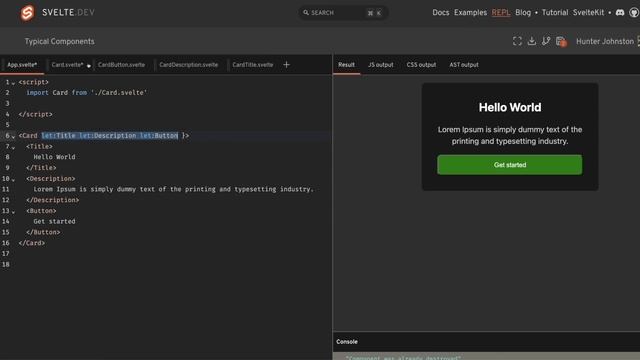The image size is (640, 360).
Task: Click 'Hello World' text on line 8
Action: (54, 157)
